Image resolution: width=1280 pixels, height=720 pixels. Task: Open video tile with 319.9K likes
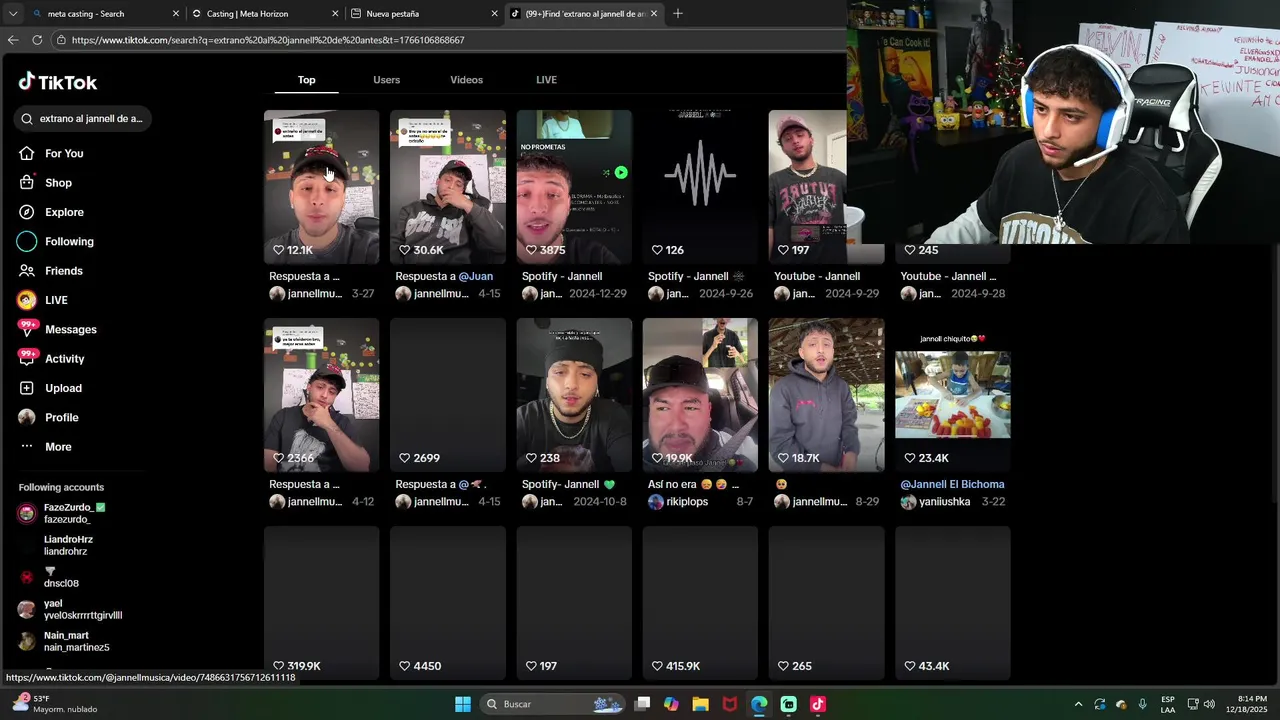[321, 603]
